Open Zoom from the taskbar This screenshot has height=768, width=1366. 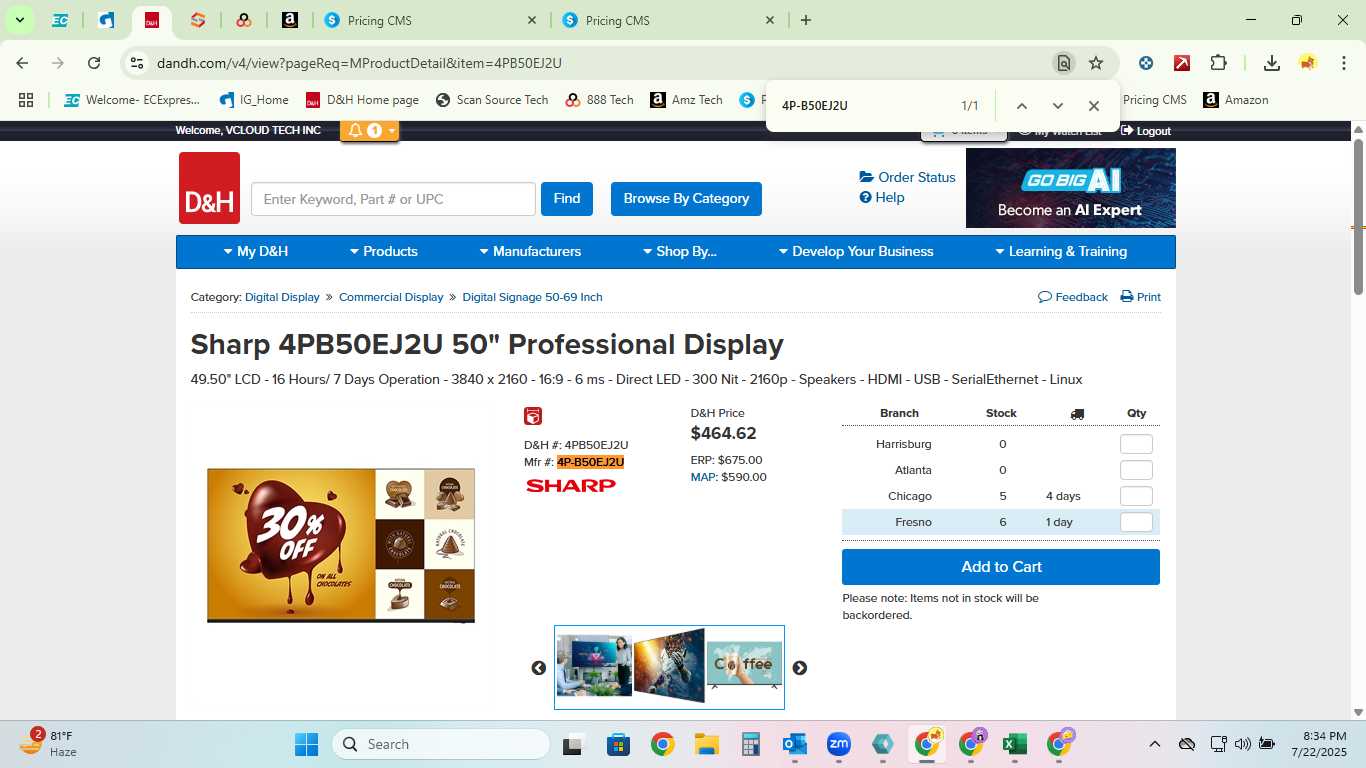click(838, 744)
